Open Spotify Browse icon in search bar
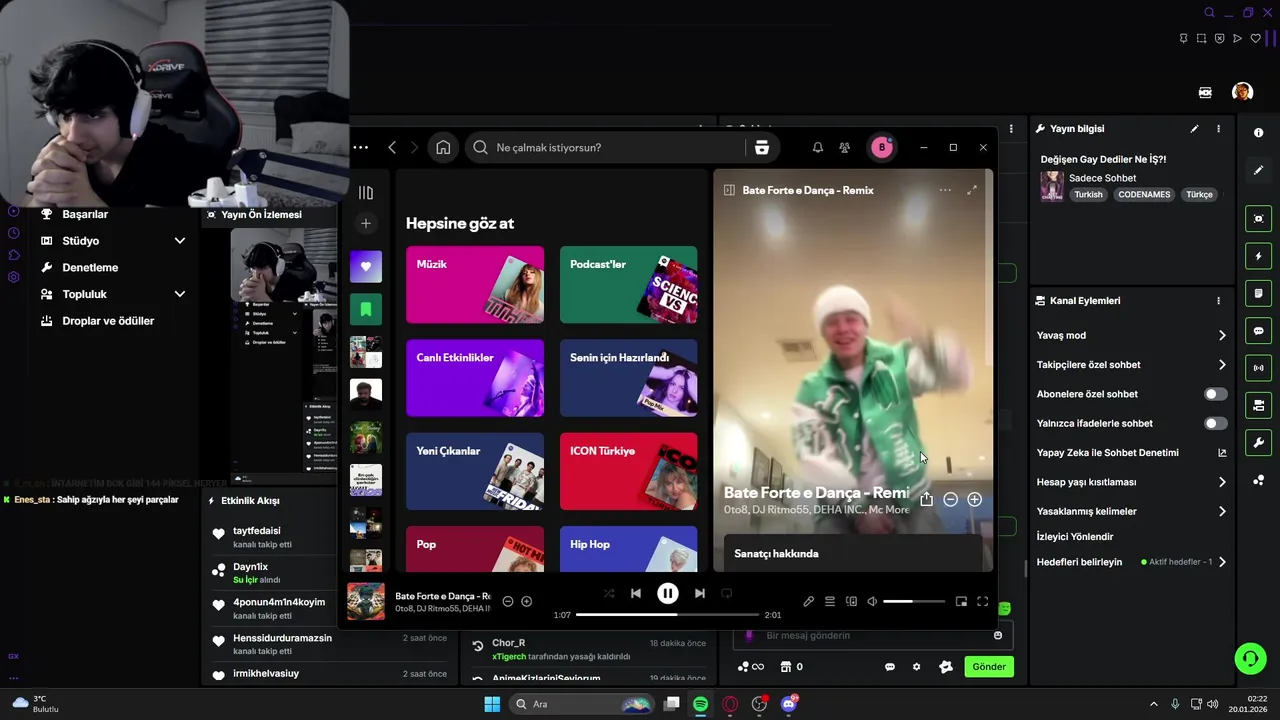This screenshot has height=720, width=1280. click(x=762, y=148)
